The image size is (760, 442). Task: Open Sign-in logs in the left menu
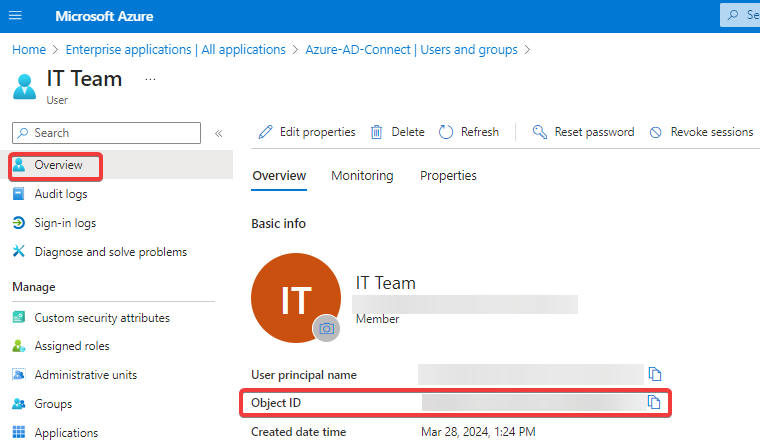click(65, 223)
